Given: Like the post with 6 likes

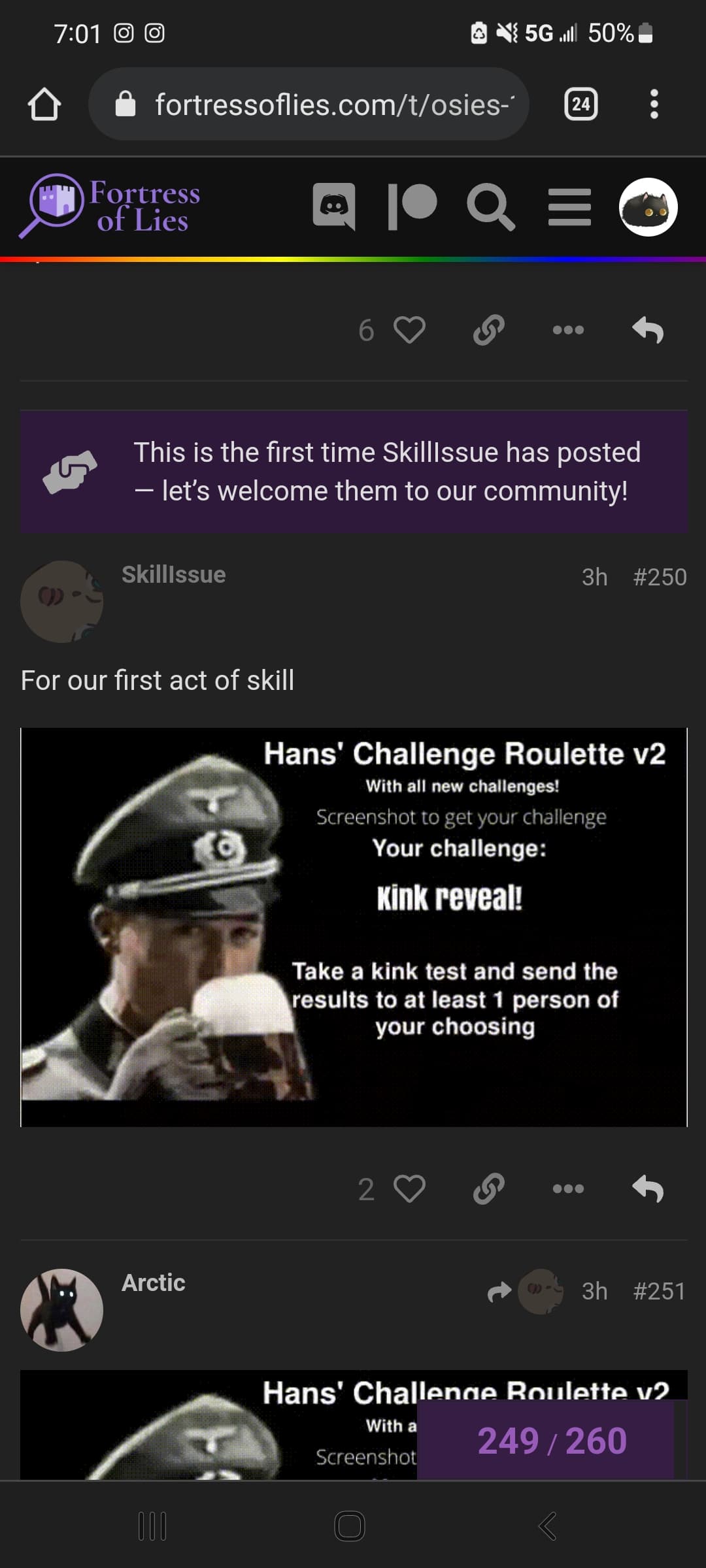Looking at the screenshot, I should click(x=410, y=330).
